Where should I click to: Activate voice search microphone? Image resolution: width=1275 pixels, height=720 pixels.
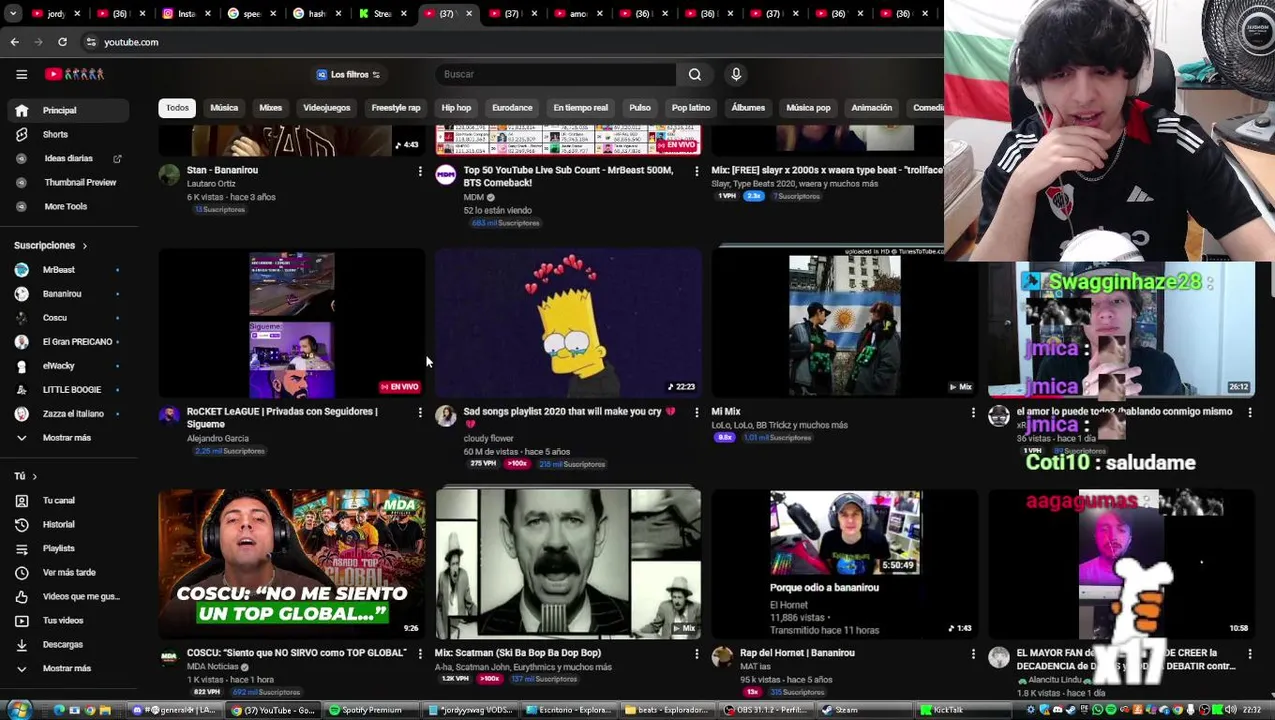(736, 74)
